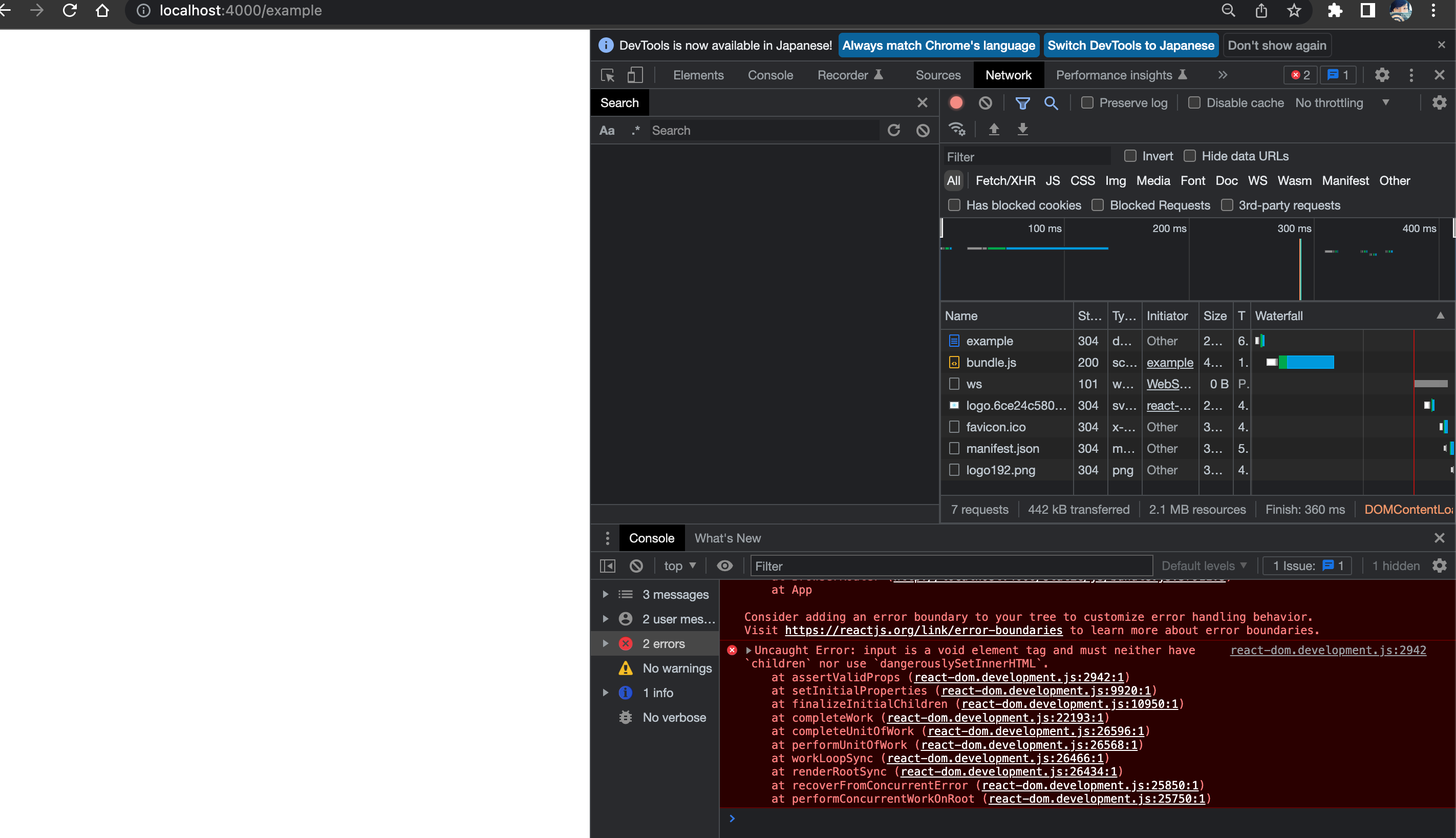This screenshot has height=838, width=1456.
Task: Open the top context dropdown
Action: [679, 566]
